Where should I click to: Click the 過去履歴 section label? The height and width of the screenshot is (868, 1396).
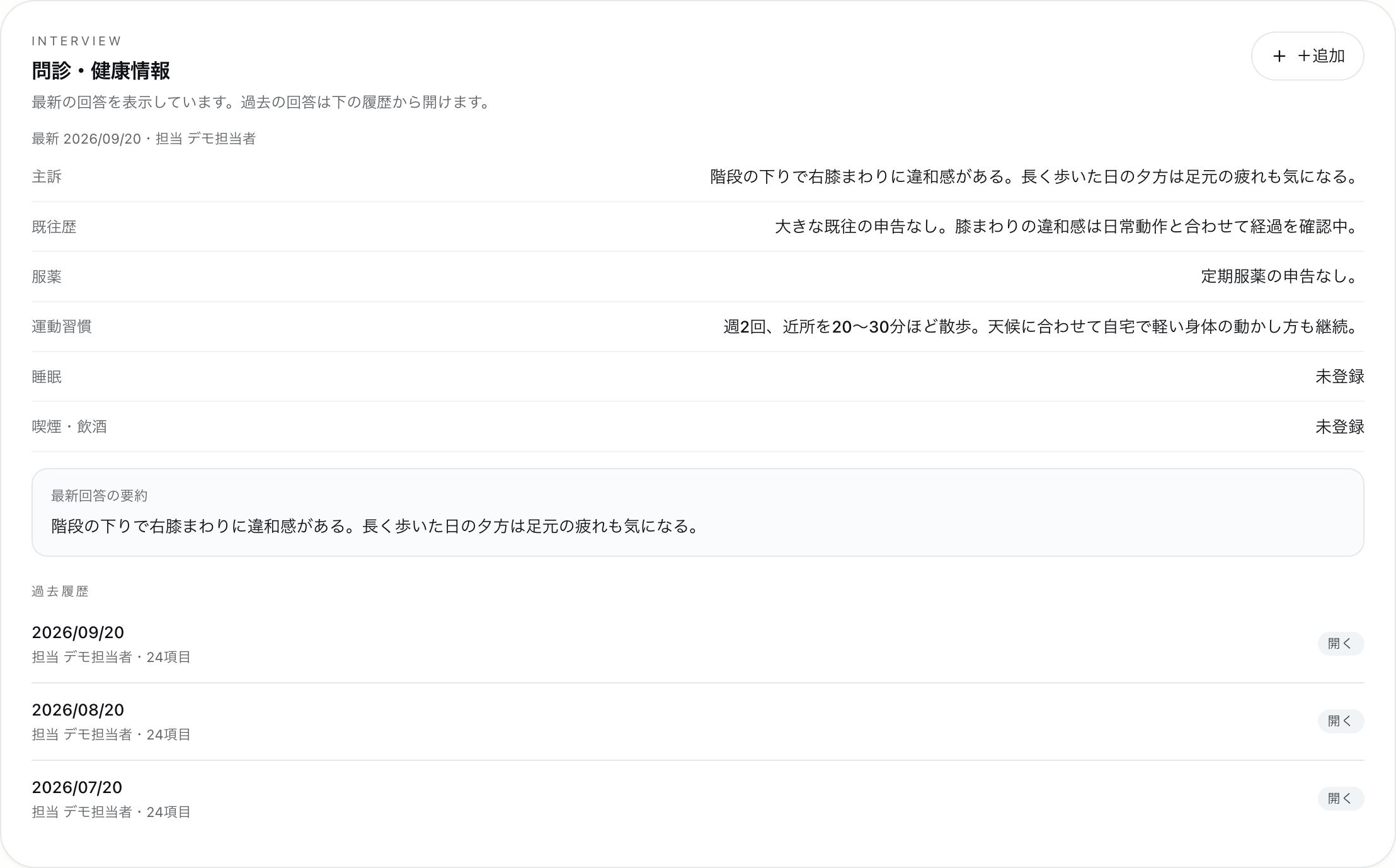[60, 591]
